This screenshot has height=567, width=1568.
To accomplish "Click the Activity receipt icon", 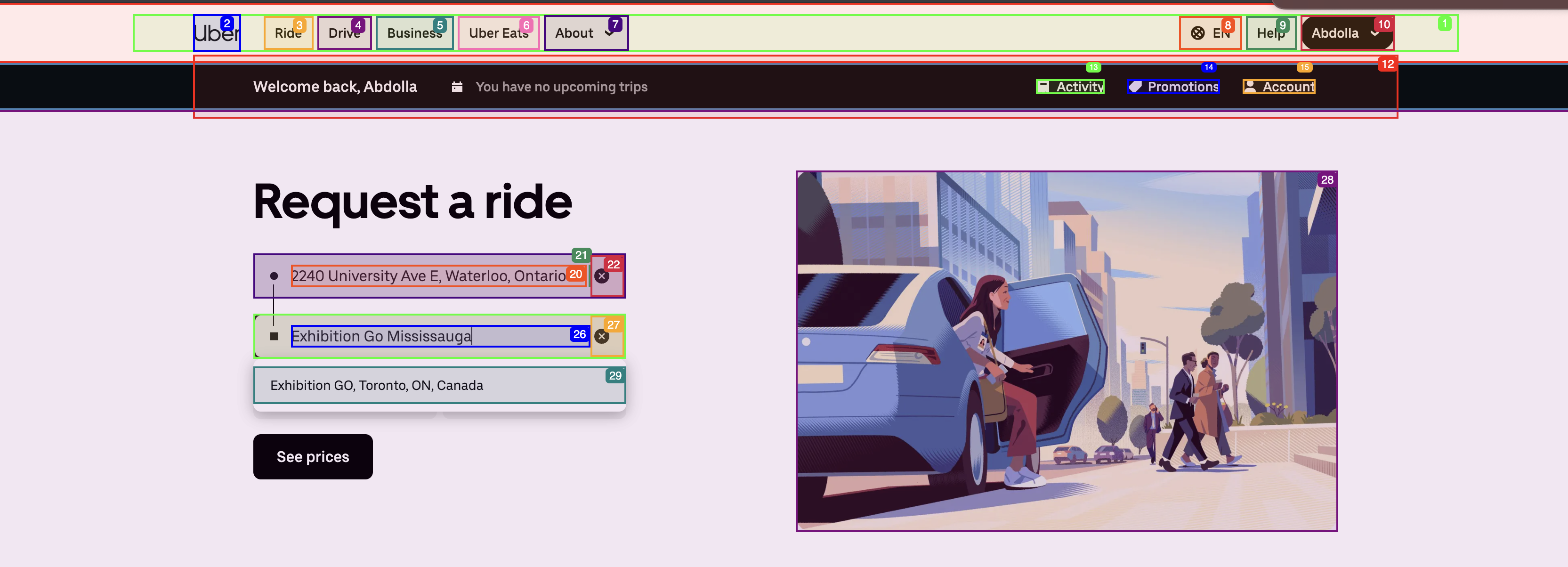I will 1043,87.
